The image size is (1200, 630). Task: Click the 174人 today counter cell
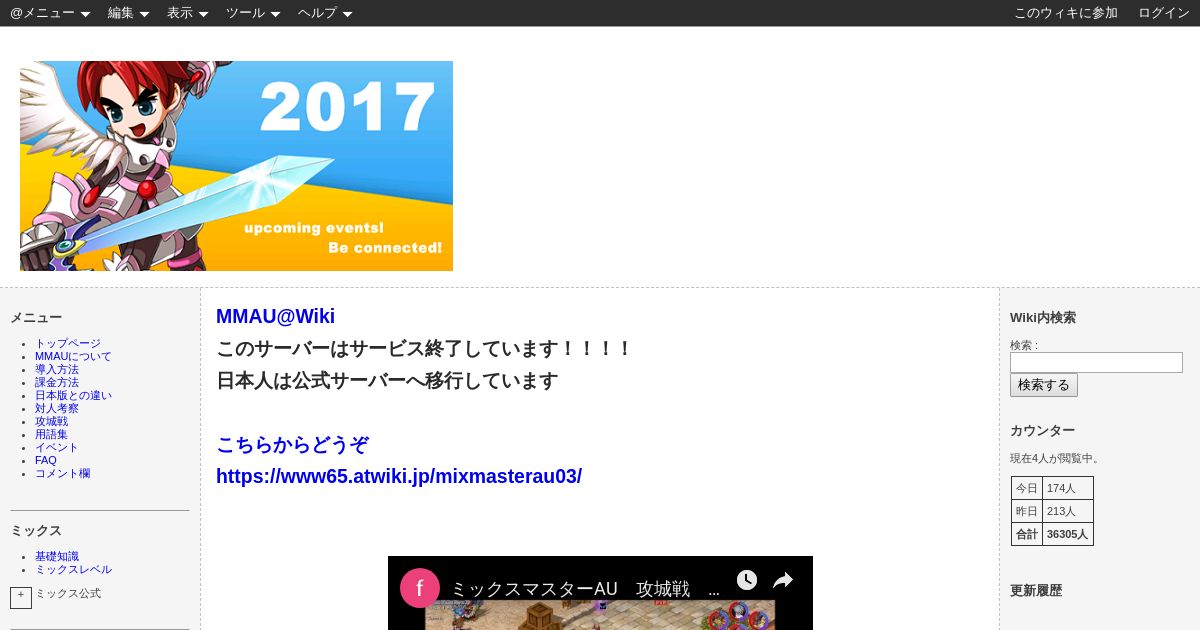point(1067,488)
